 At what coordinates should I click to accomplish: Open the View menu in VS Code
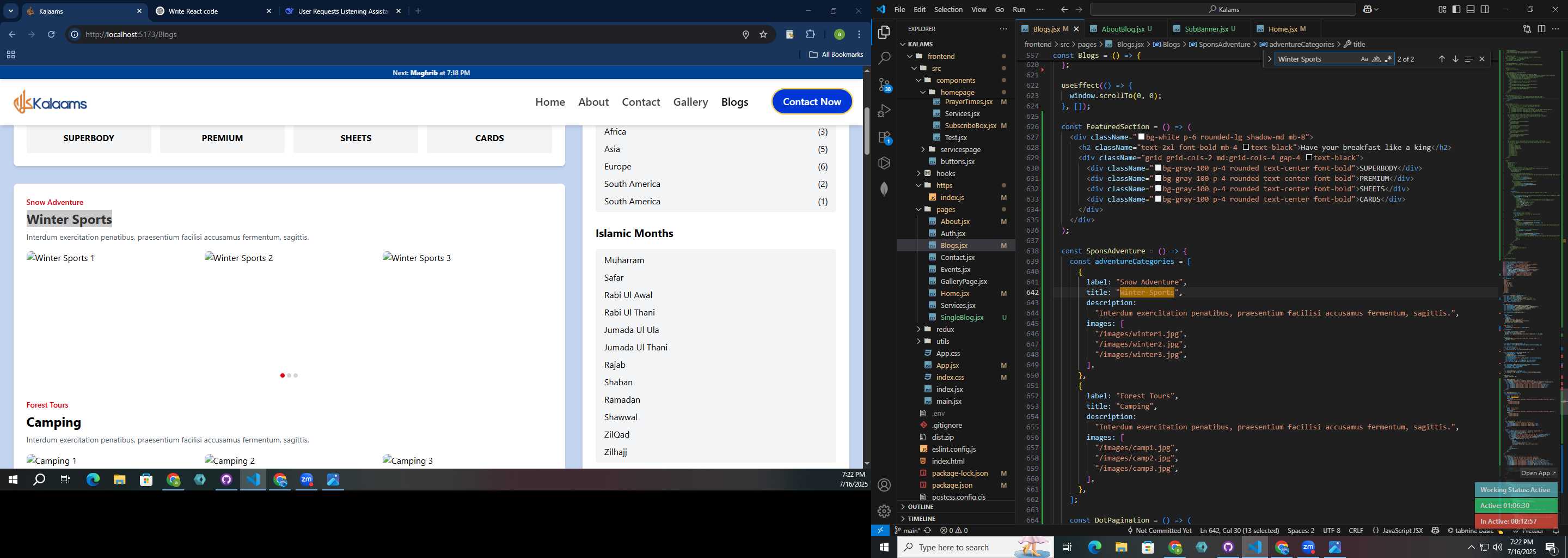[x=979, y=10]
